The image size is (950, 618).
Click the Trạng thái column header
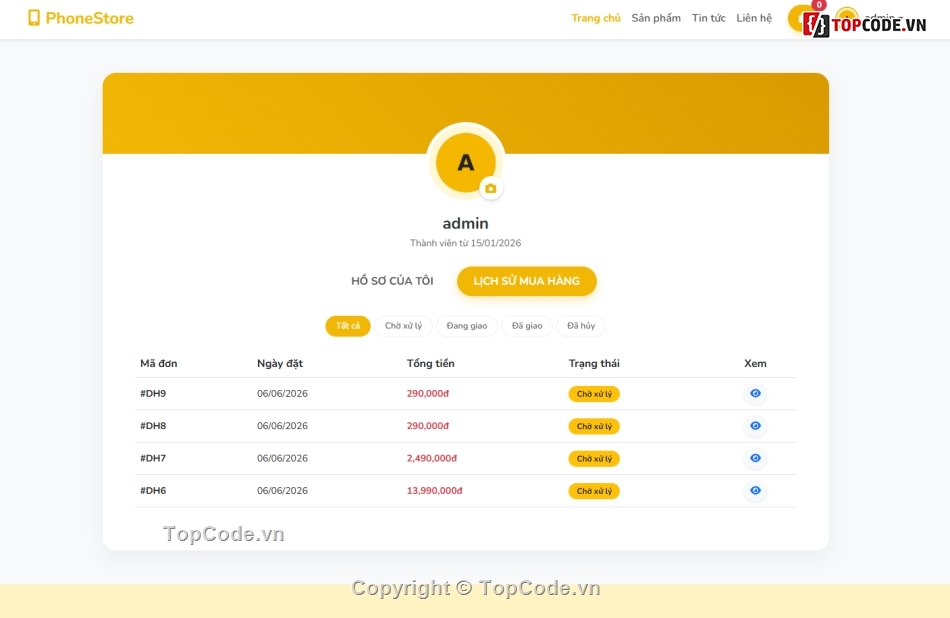pos(594,364)
